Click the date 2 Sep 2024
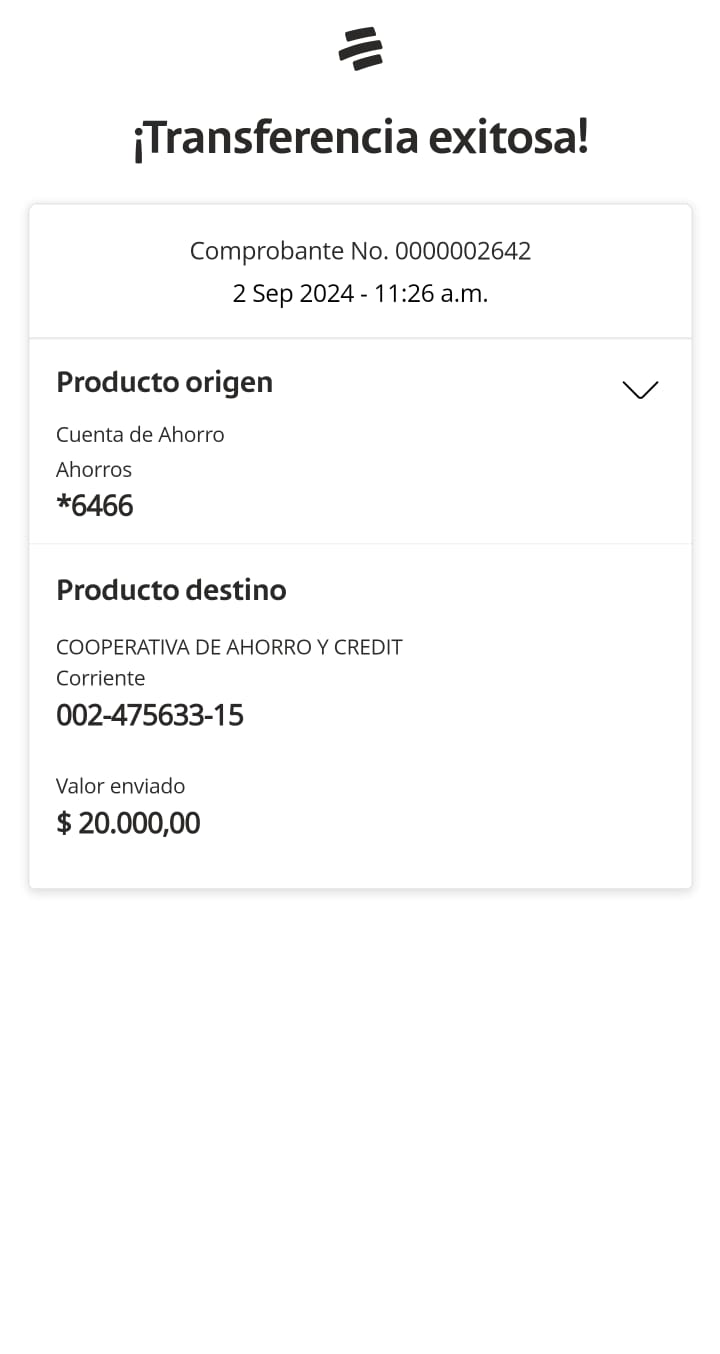The height and width of the screenshot is (1354, 720). click(x=293, y=294)
